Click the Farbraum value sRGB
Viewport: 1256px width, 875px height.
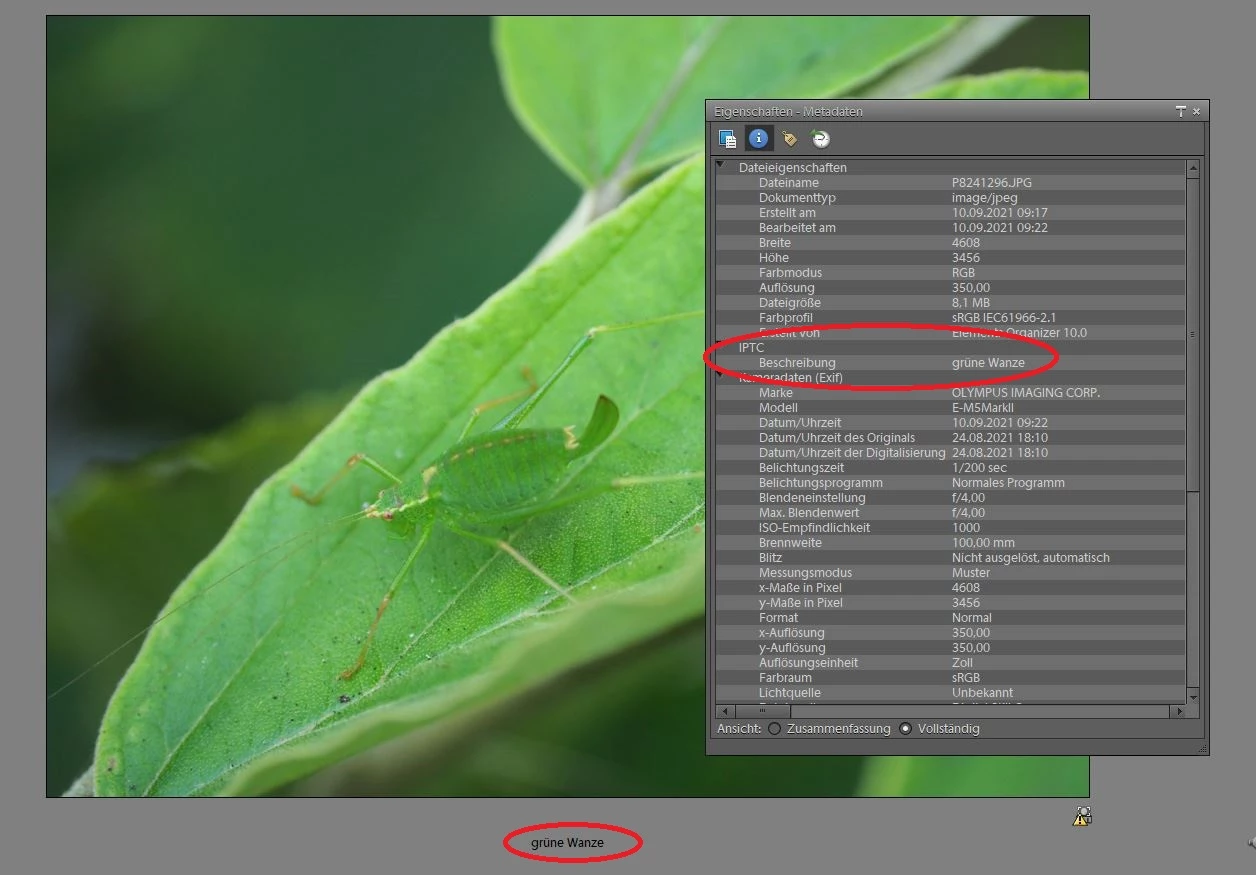click(966, 677)
